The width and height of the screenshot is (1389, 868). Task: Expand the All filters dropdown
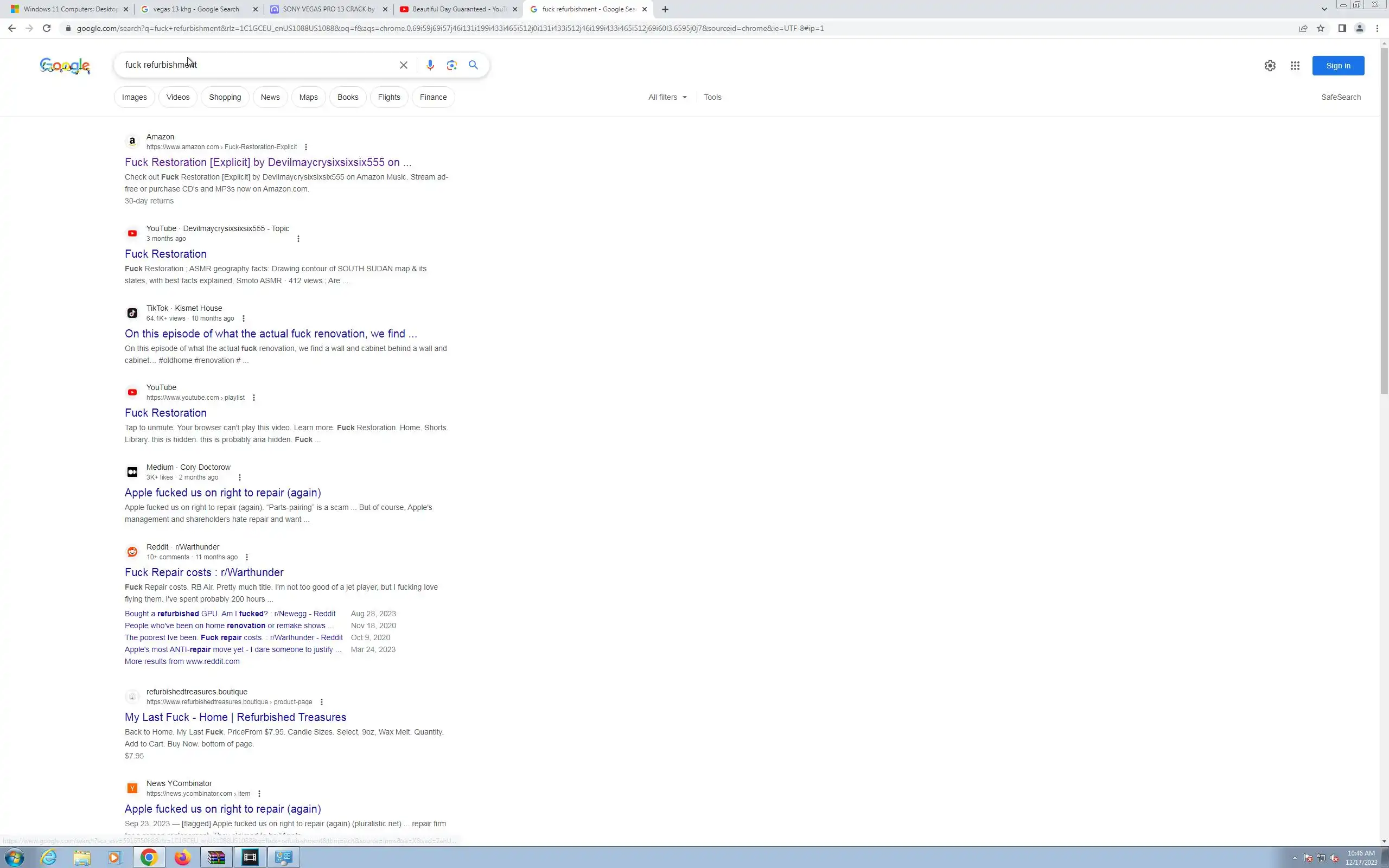[667, 97]
